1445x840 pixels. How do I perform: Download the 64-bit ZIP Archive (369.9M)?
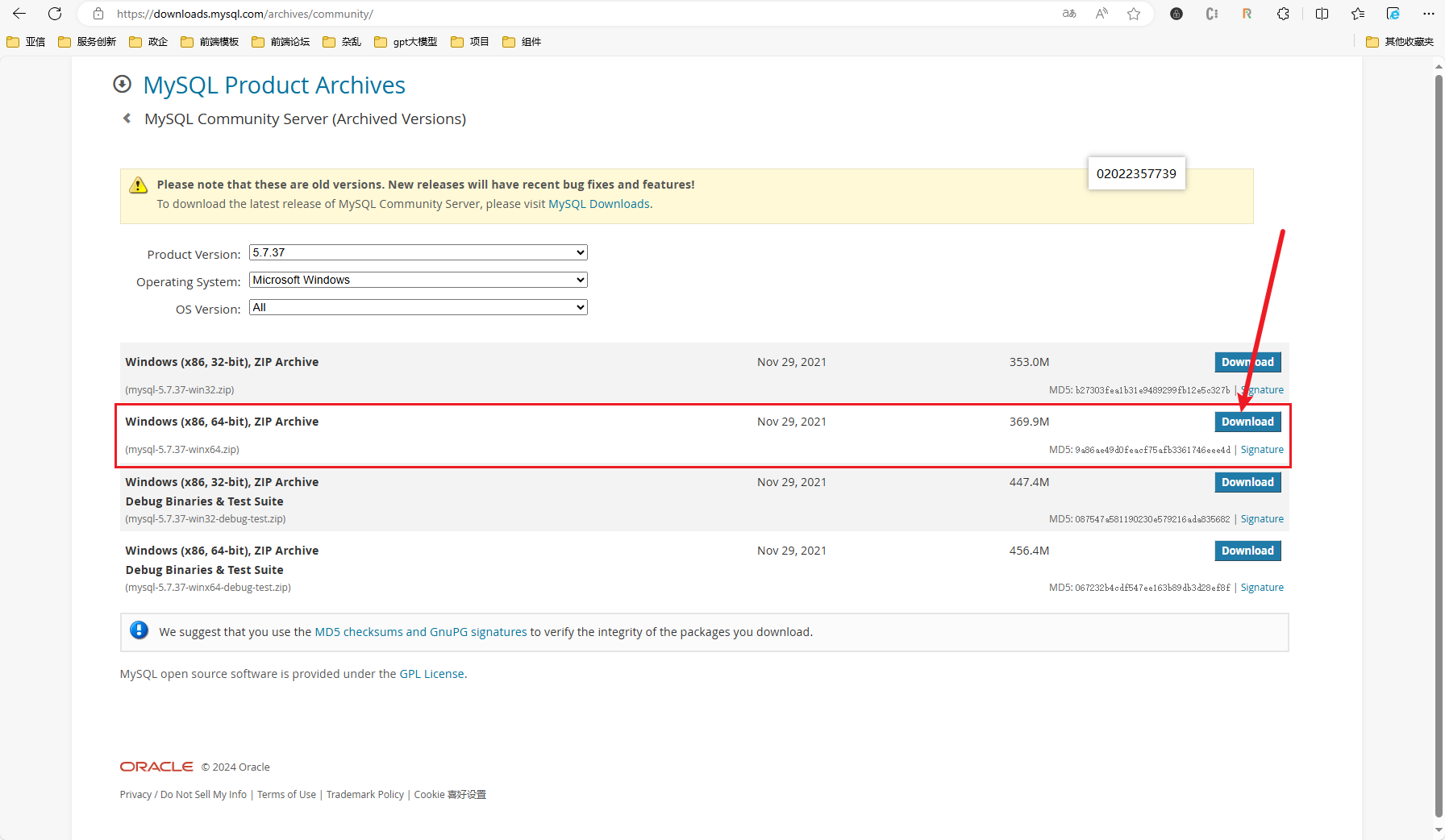[x=1247, y=422]
